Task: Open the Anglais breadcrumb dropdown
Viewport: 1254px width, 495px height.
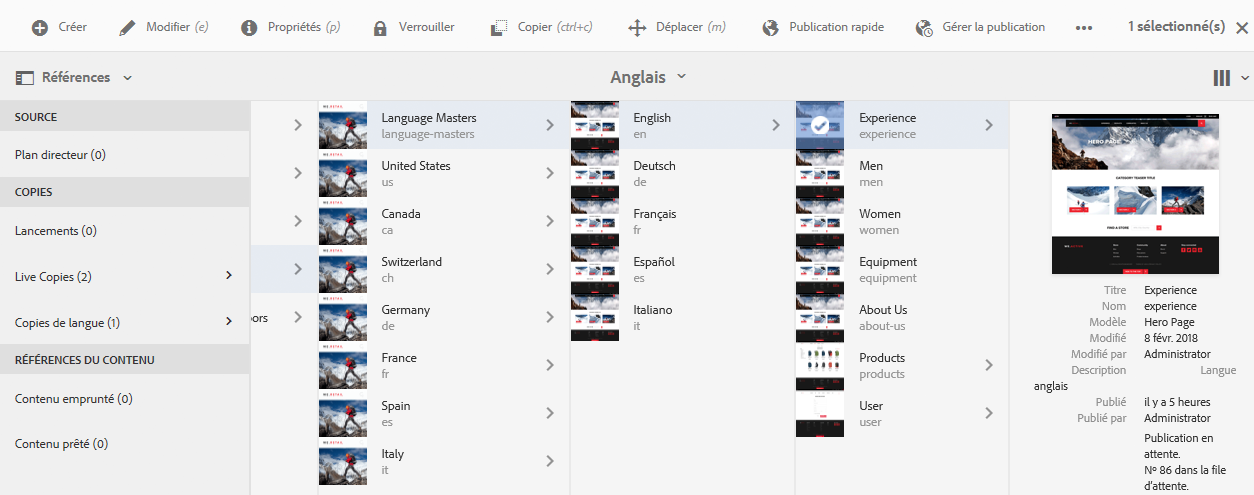Action: (649, 77)
